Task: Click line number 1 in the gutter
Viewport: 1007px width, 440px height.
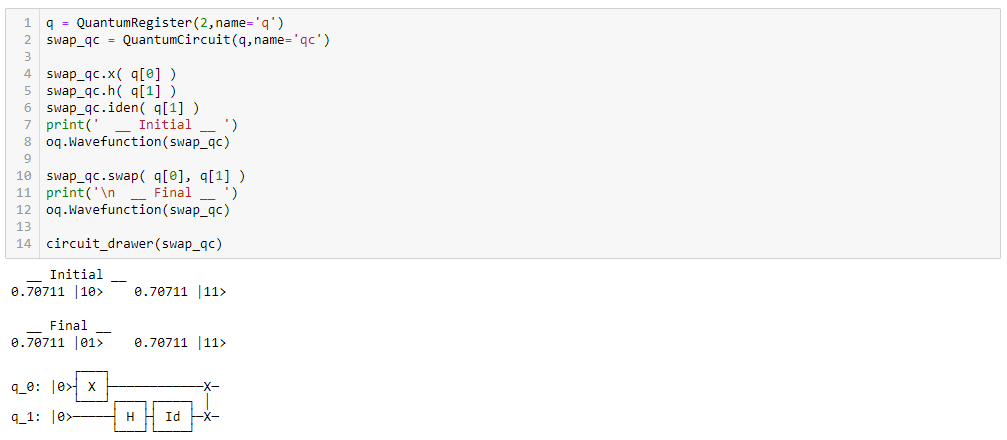Action: pos(28,23)
